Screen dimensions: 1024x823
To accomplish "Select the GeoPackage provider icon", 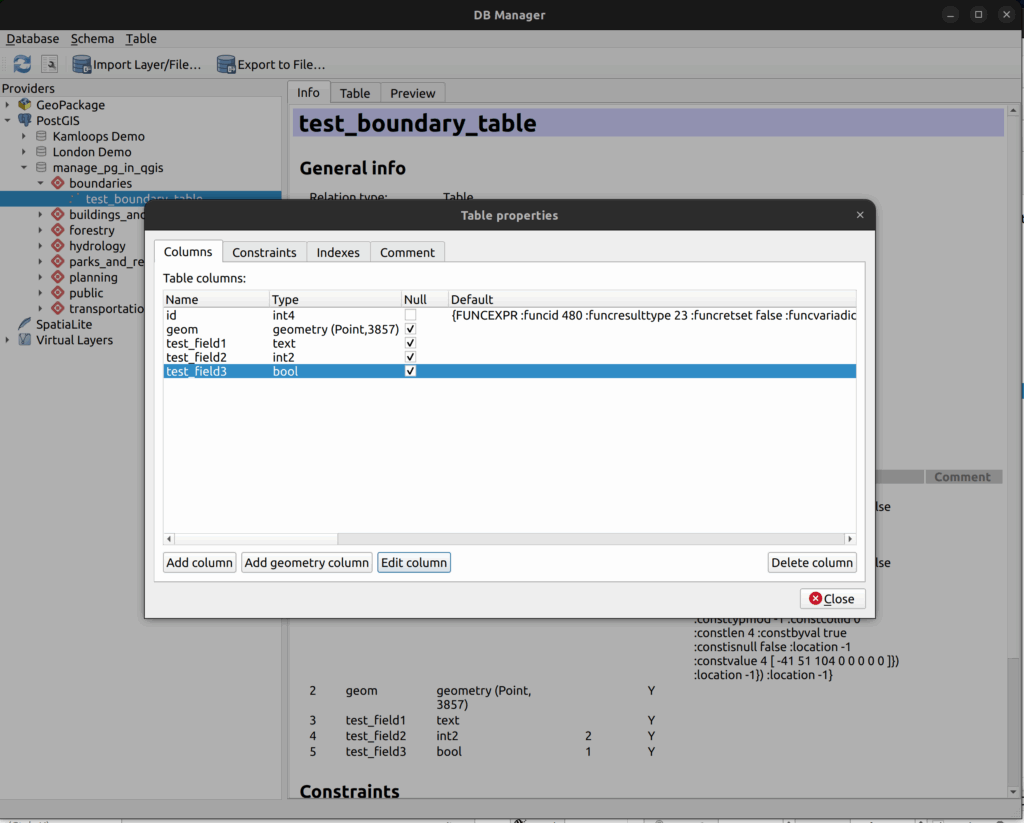I will (x=25, y=105).
